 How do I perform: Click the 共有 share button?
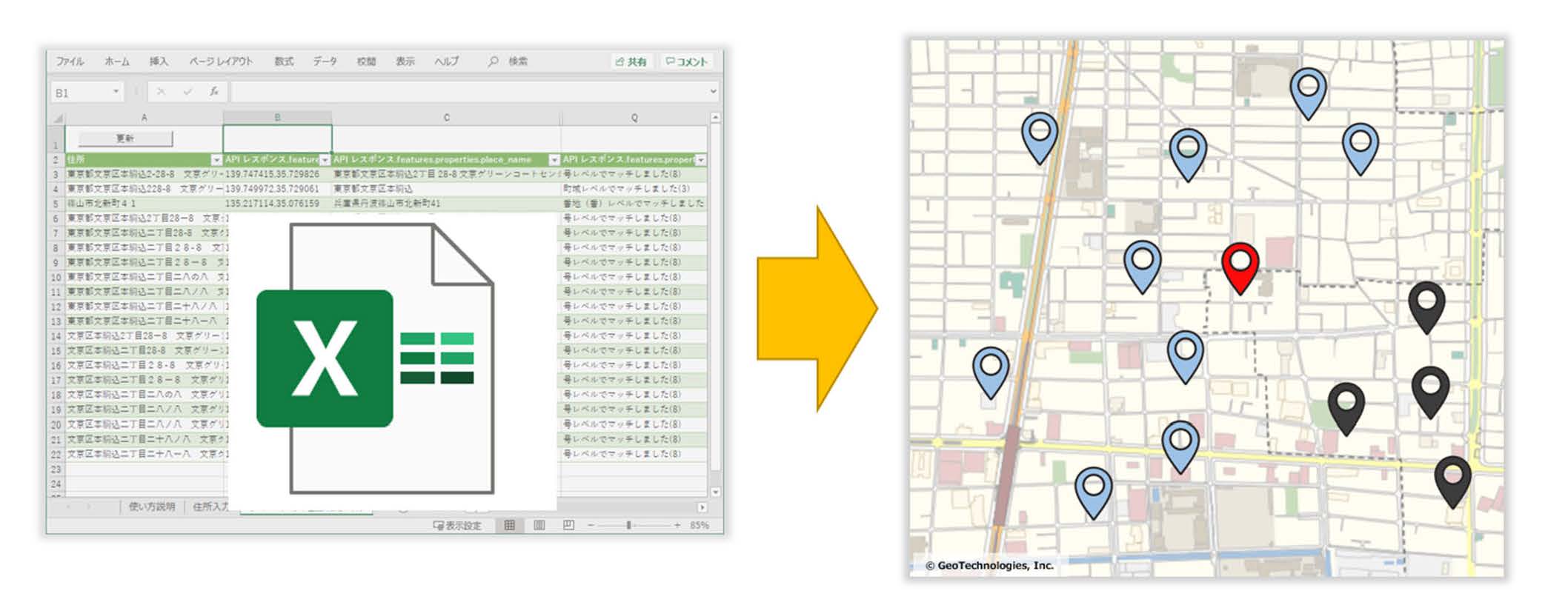pyautogui.click(x=631, y=61)
